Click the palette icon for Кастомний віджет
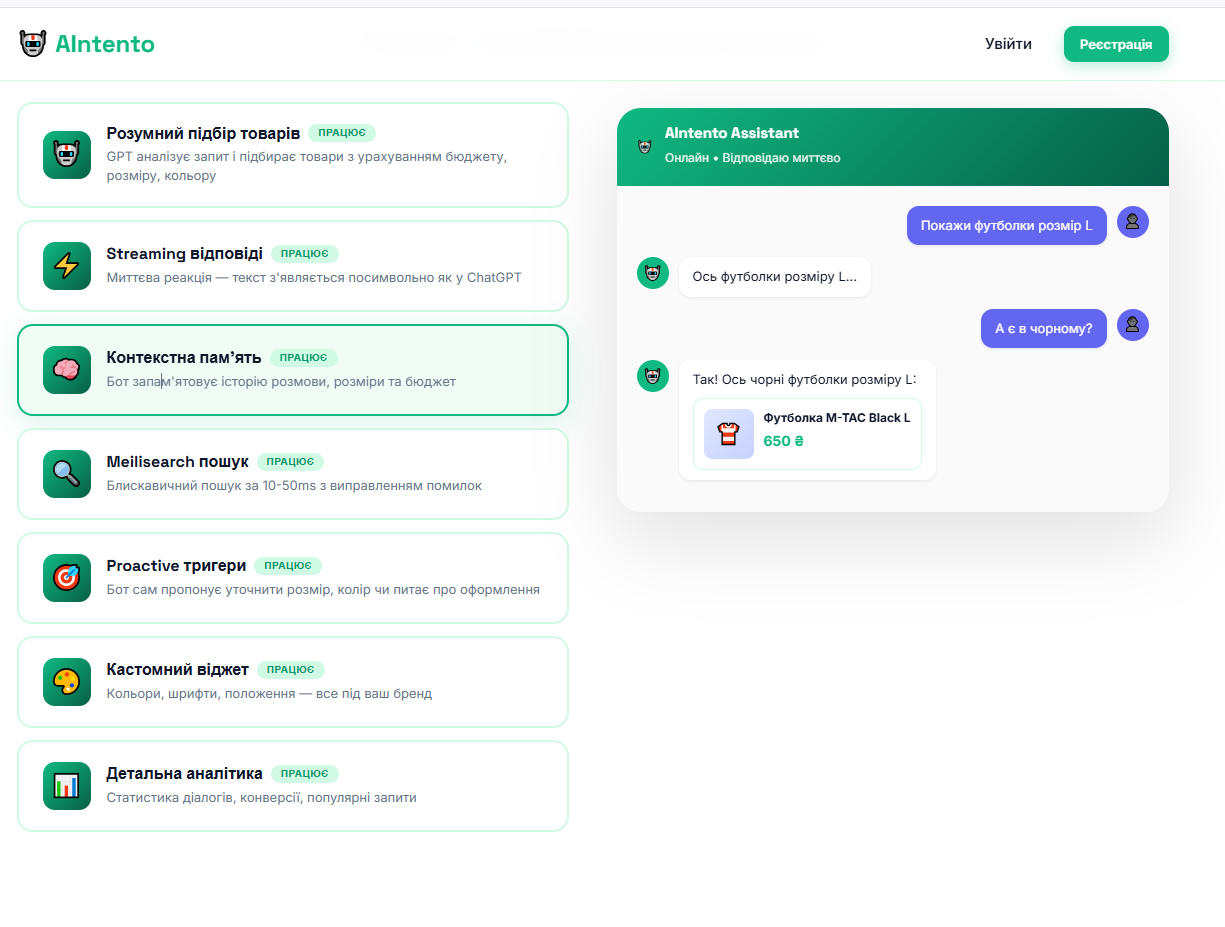 click(x=66, y=682)
